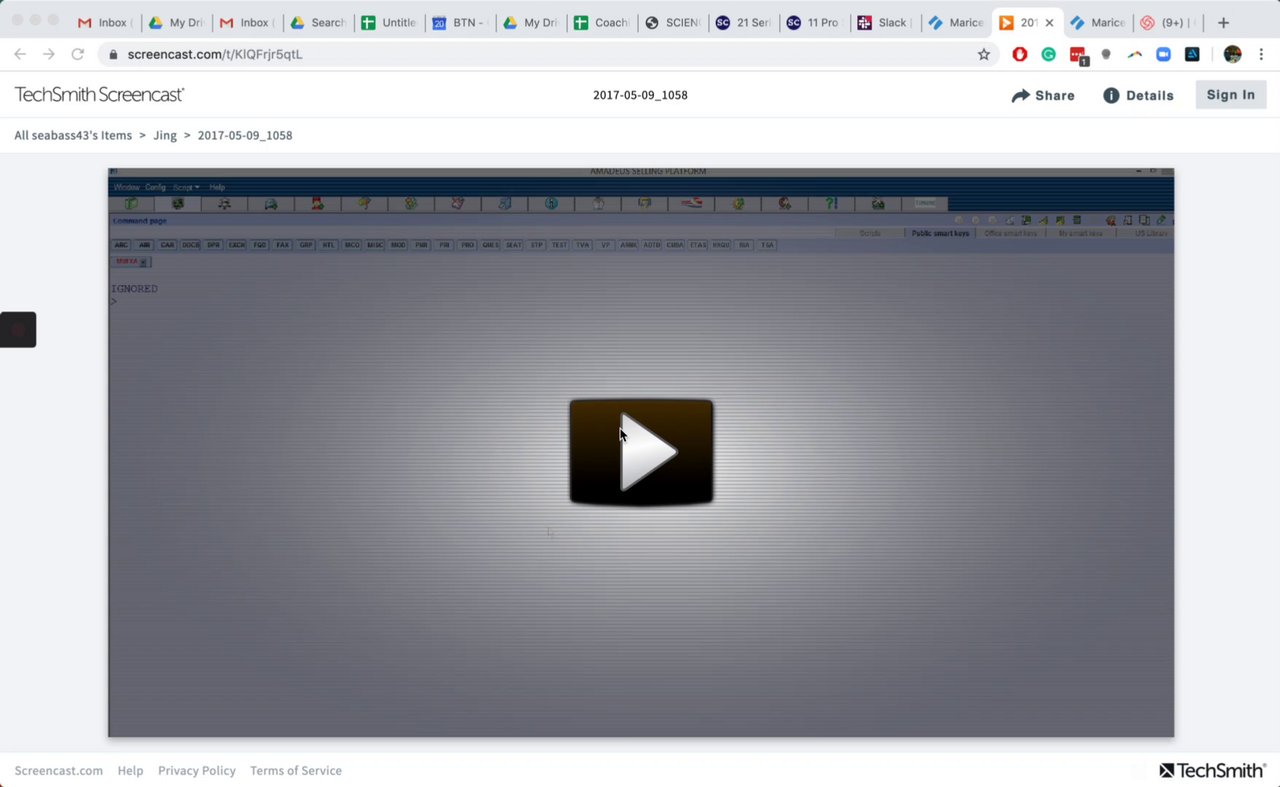This screenshot has height=787, width=1280.
Task: Switch to the 11 Pro tab
Action: (814, 22)
